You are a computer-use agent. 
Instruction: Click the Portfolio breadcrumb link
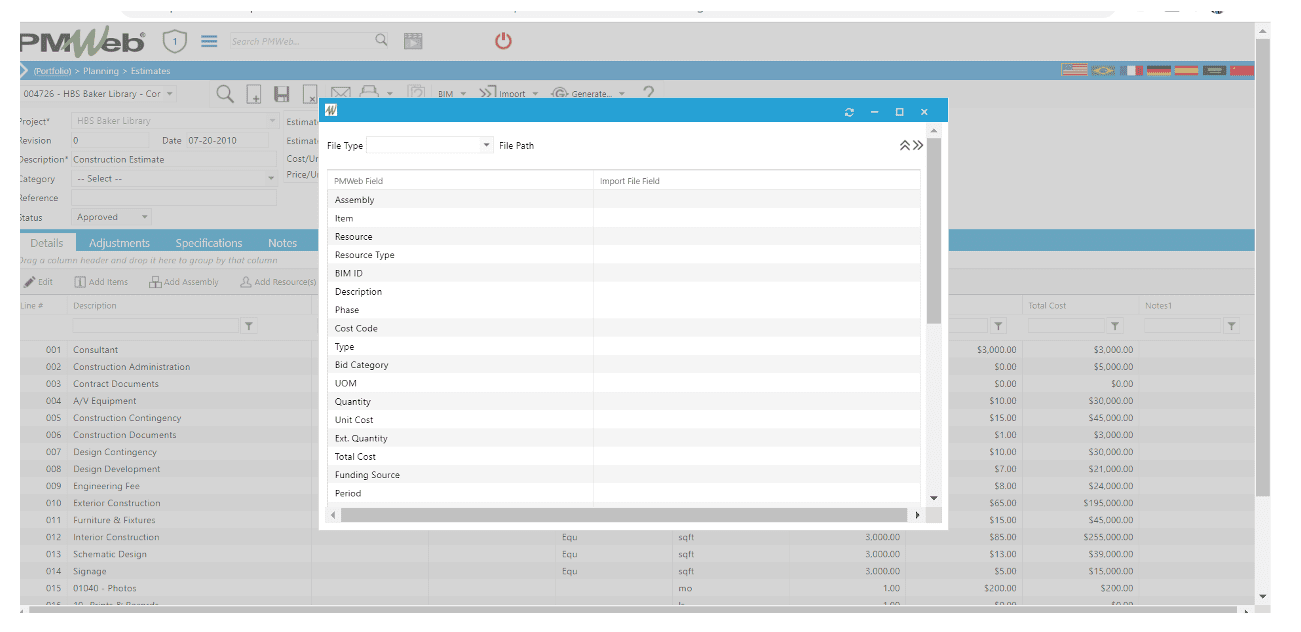click(x=52, y=71)
